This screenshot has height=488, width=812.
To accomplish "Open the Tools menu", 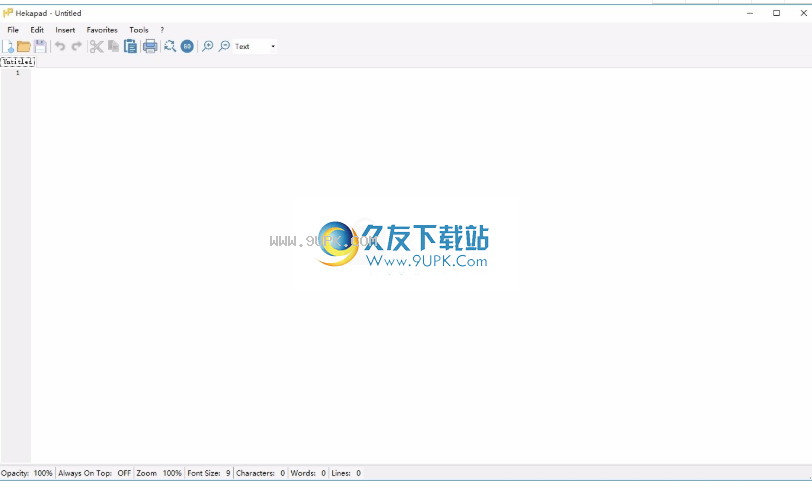I will coord(139,30).
